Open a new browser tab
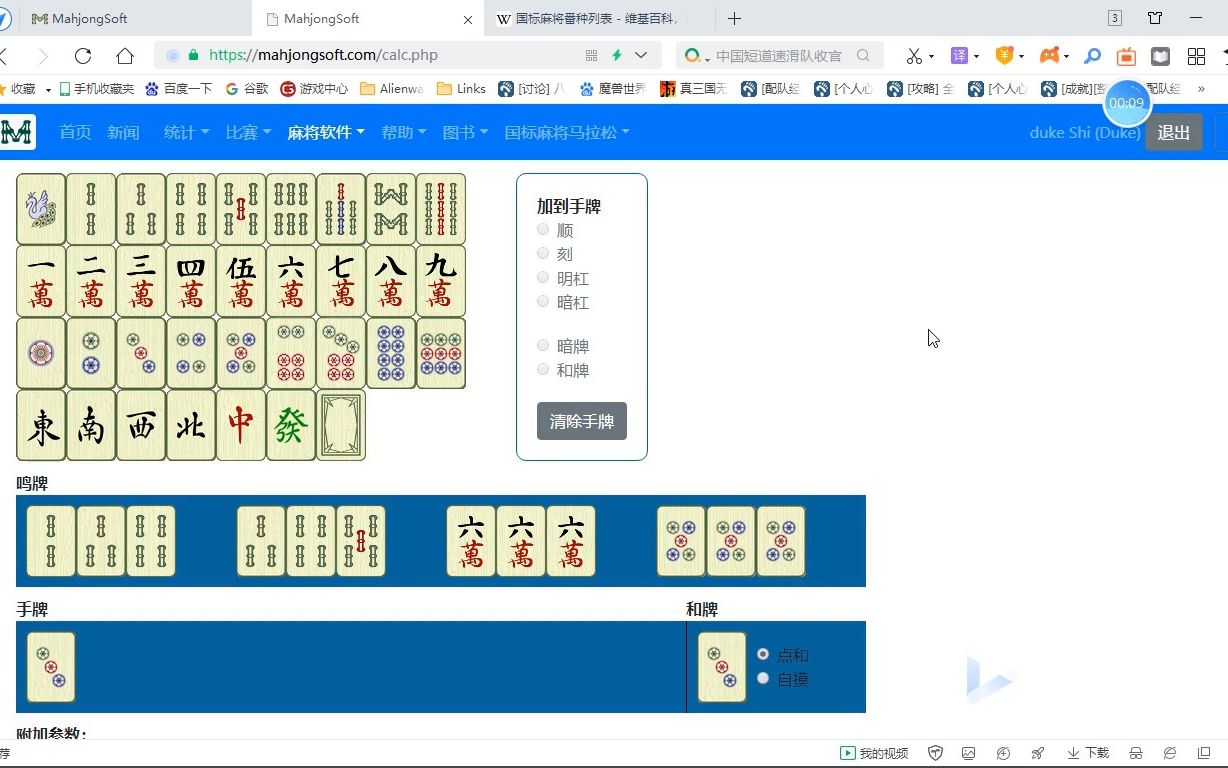Image resolution: width=1228 pixels, height=768 pixels. (x=734, y=18)
